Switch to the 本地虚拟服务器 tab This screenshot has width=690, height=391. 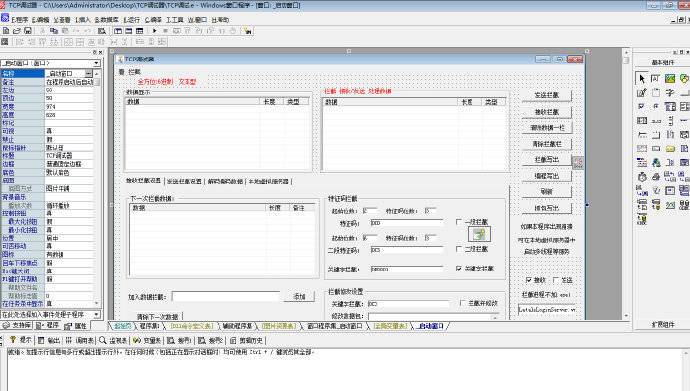click(268, 181)
